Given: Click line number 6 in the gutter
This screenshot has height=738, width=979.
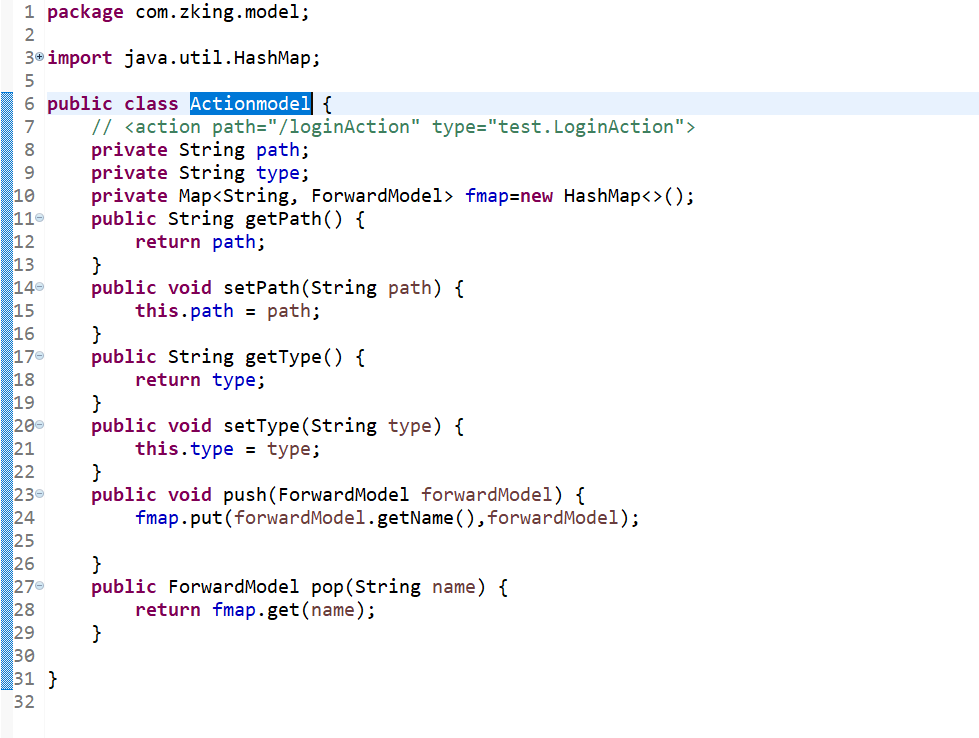Looking at the screenshot, I should 29,104.
